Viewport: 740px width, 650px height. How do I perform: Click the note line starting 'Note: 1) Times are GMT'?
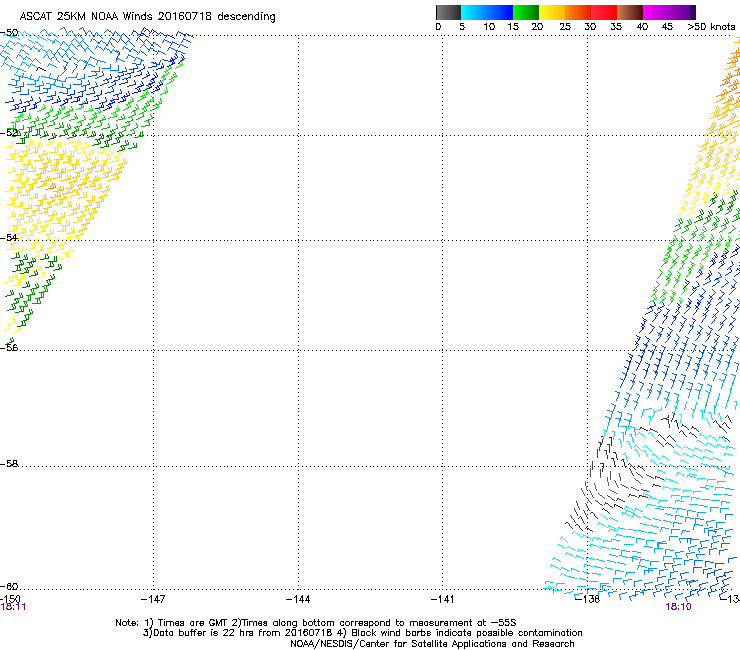(x=316, y=623)
